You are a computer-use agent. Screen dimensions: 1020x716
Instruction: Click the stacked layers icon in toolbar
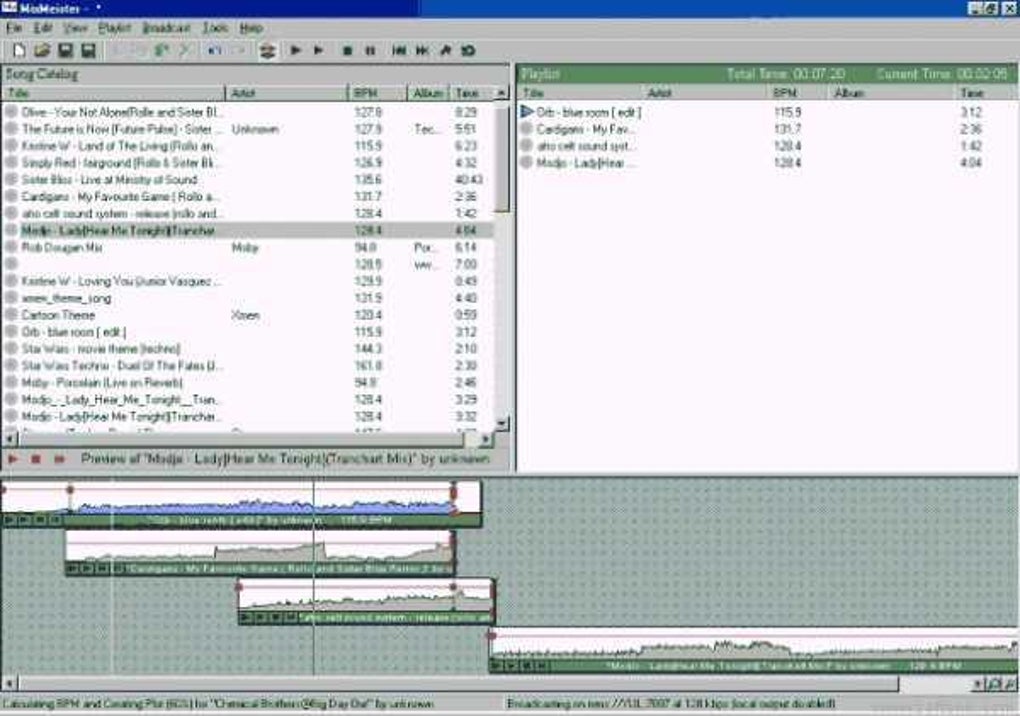pos(267,51)
